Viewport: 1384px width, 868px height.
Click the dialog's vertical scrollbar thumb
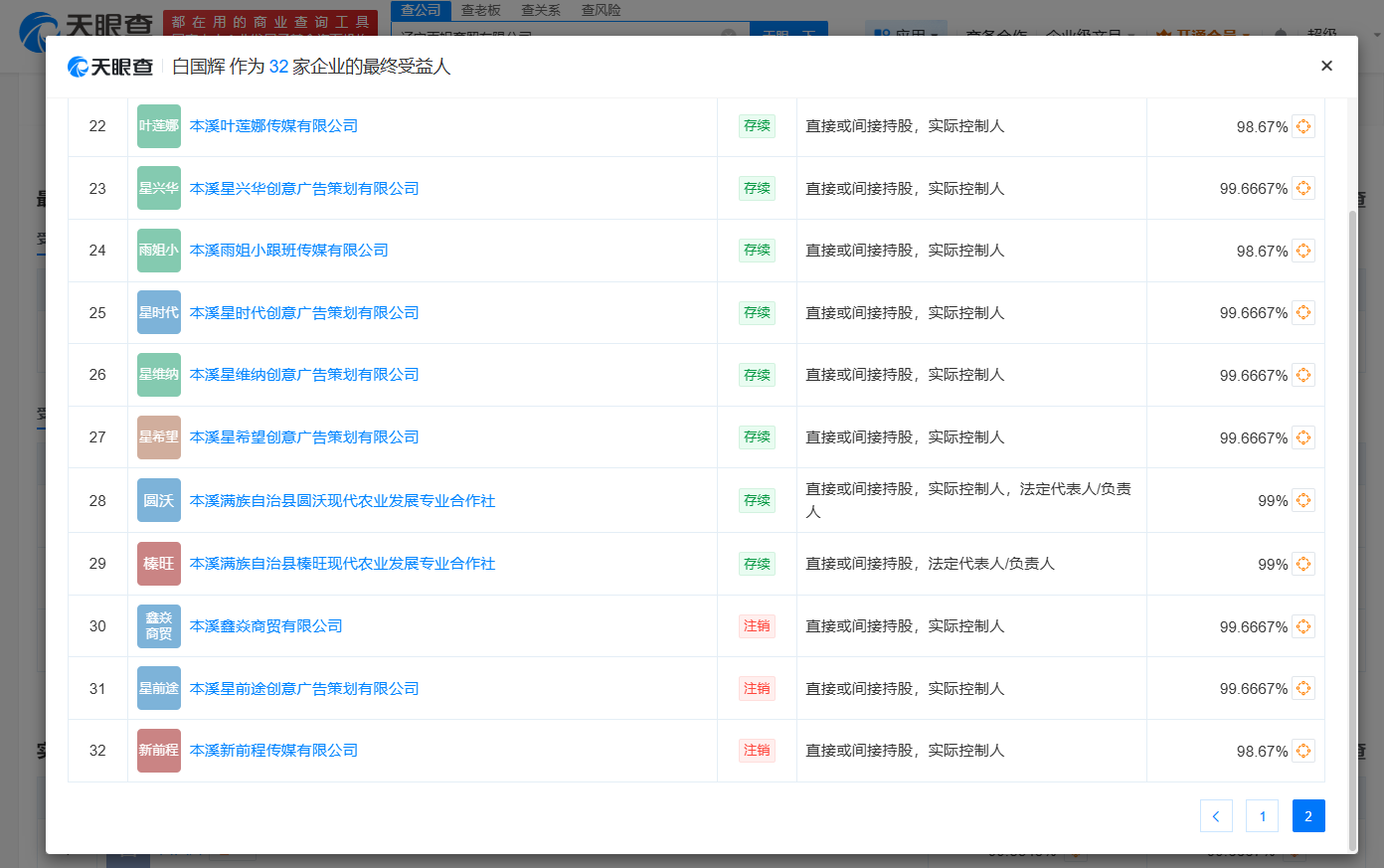coord(1351,530)
